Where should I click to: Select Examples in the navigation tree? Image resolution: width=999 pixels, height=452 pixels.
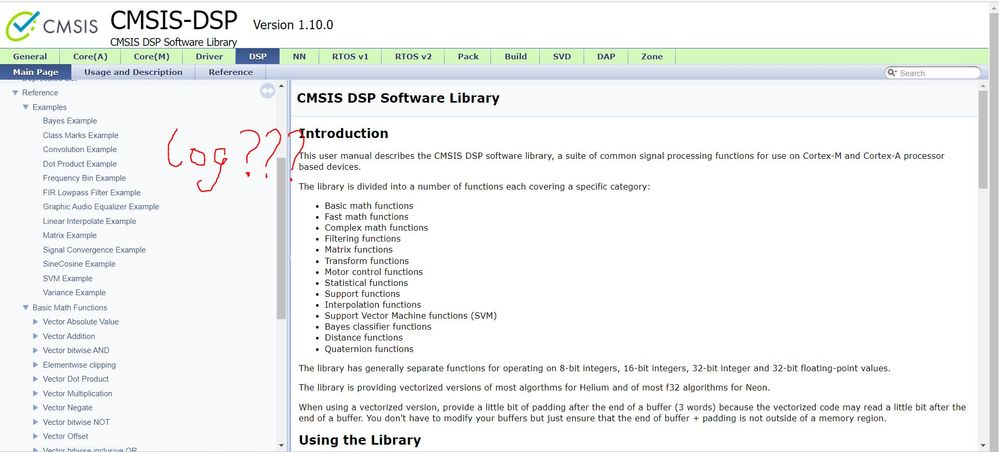pos(49,107)
